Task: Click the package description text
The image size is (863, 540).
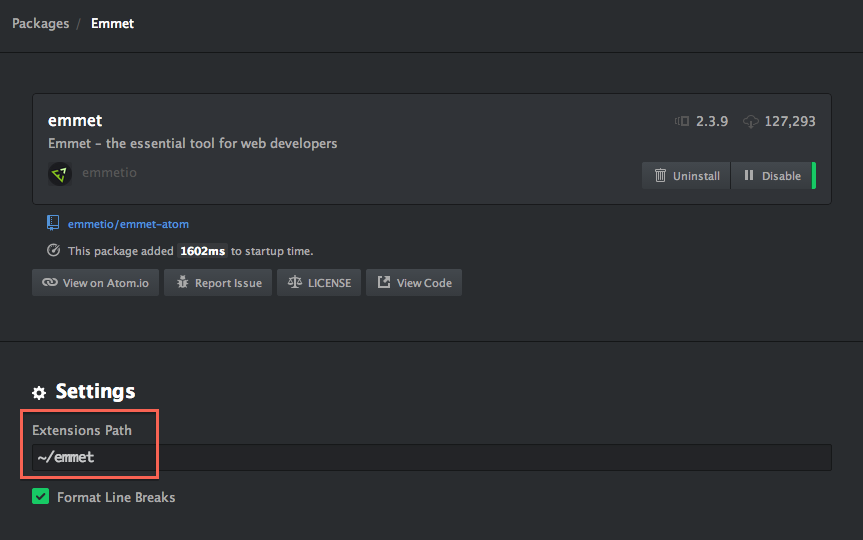Action: [x=193, y=144]
